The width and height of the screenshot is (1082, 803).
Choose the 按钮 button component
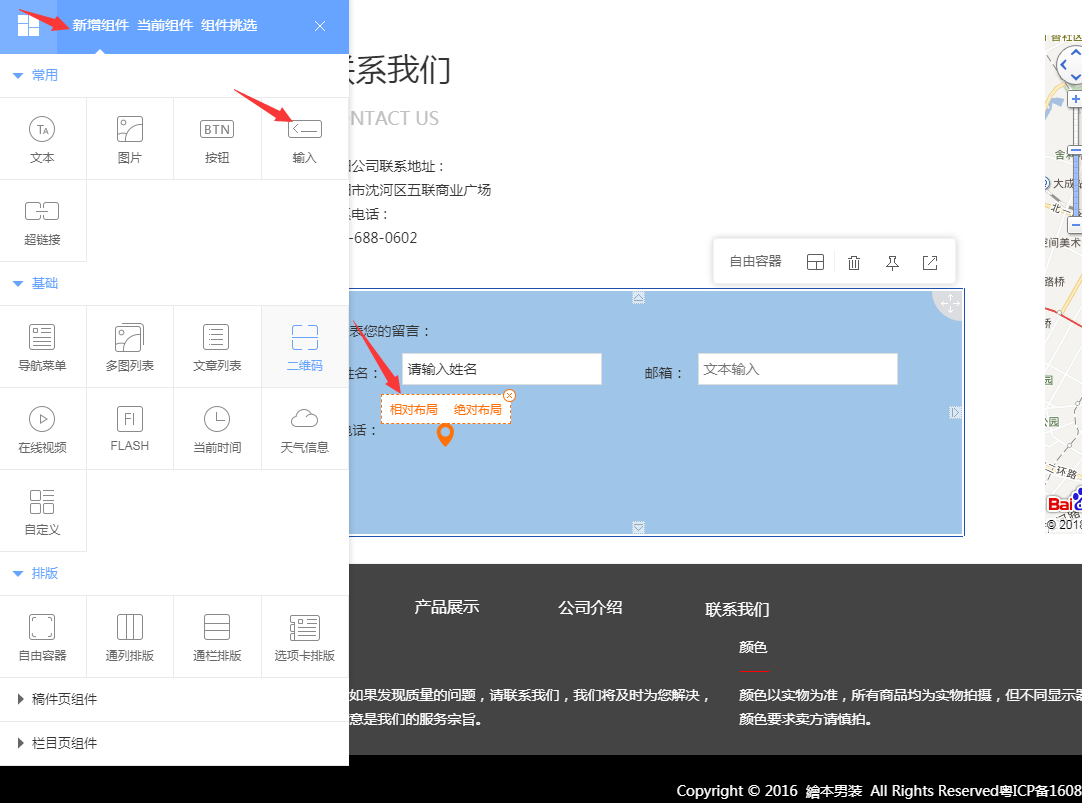pyautogui.click(x=217, y=138)
